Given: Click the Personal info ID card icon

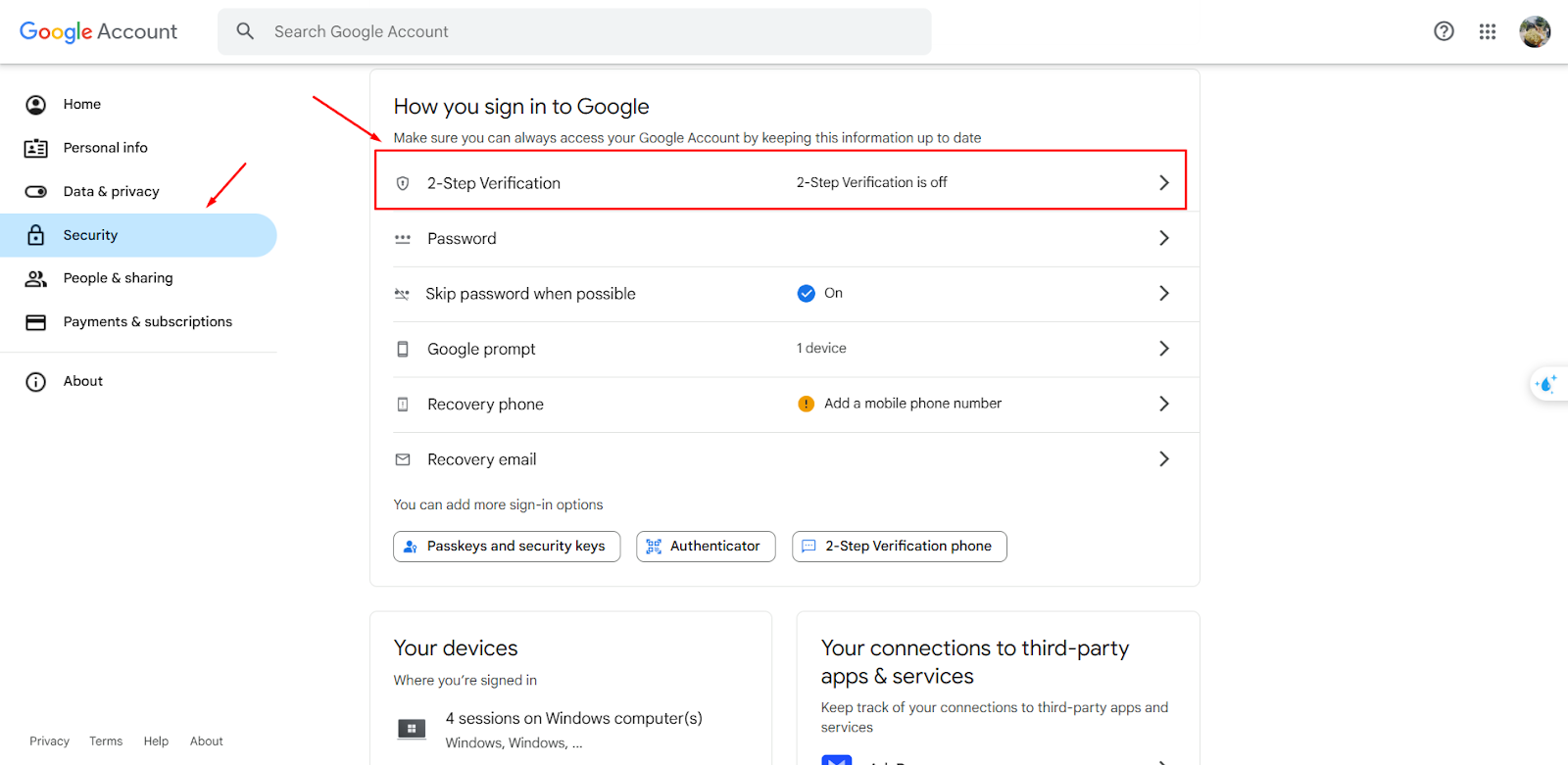Looking at the screenshot, I should 36,148.
